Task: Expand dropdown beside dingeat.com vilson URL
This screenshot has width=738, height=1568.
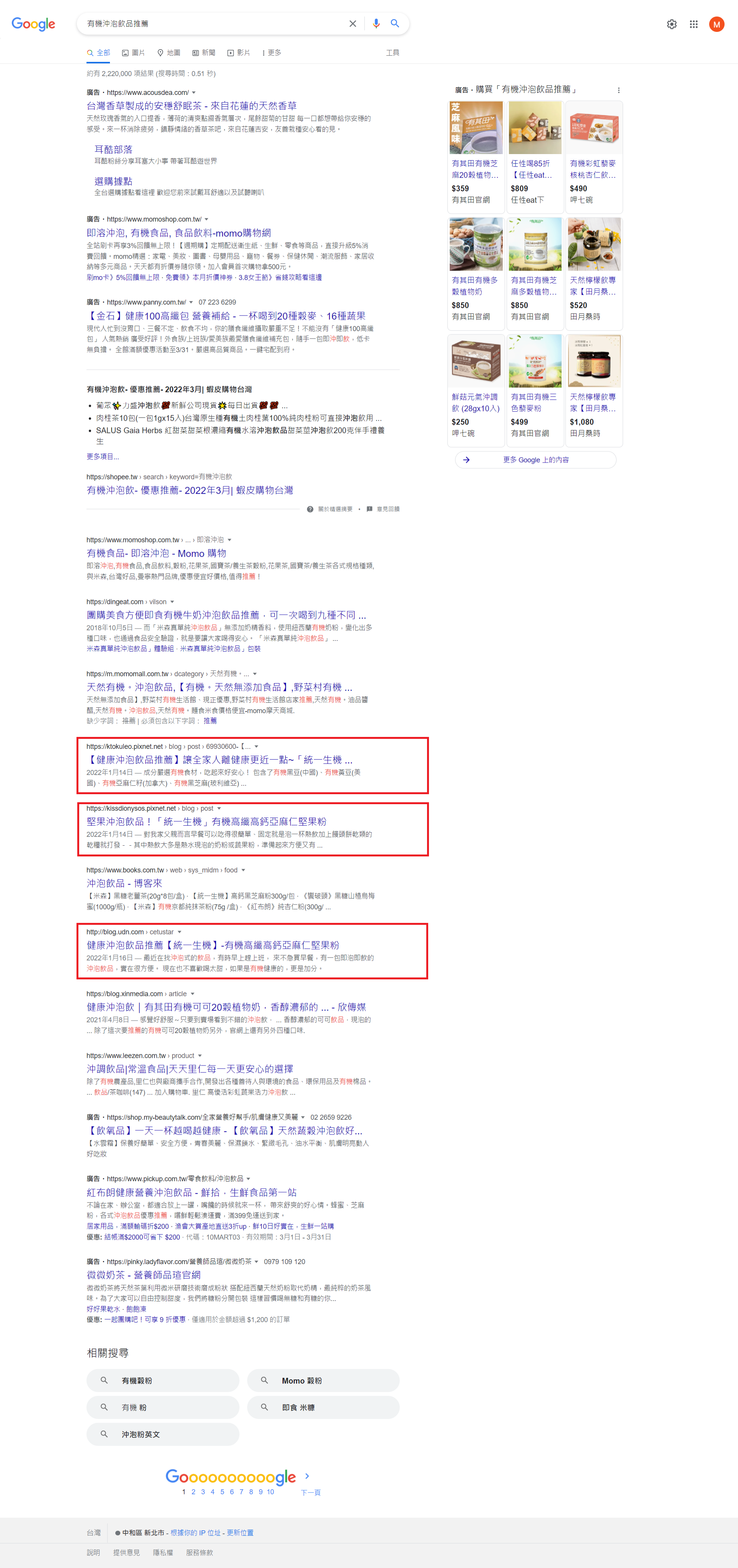Action: tap(172, 602)
